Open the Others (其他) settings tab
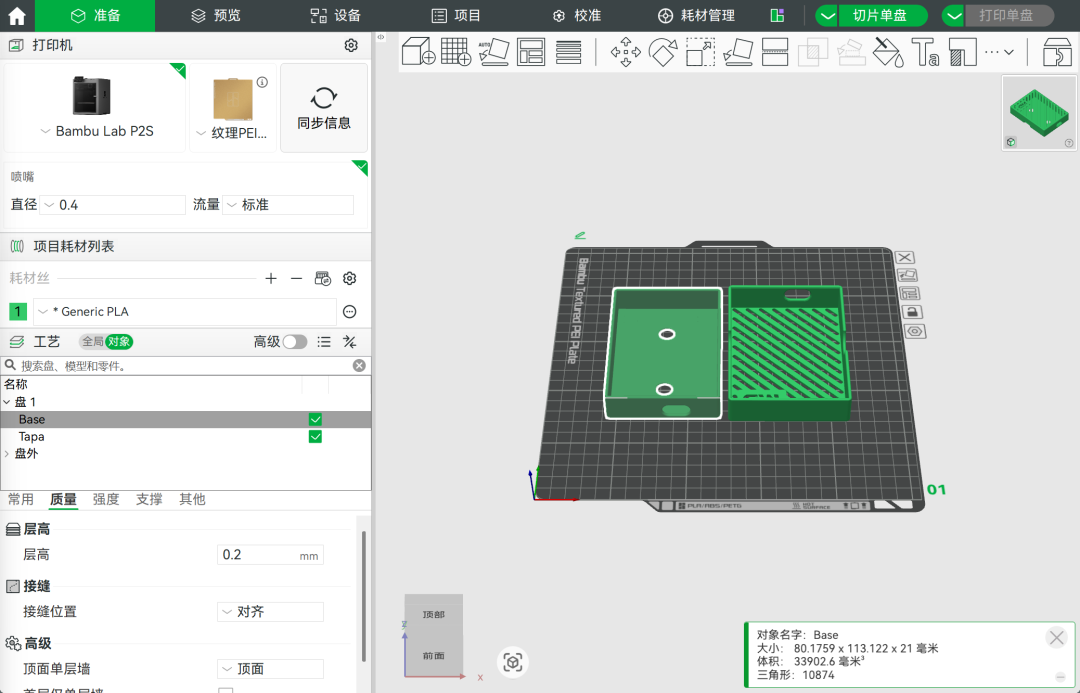This screenshot has height=693, width=1080. [x=192, y=499]
